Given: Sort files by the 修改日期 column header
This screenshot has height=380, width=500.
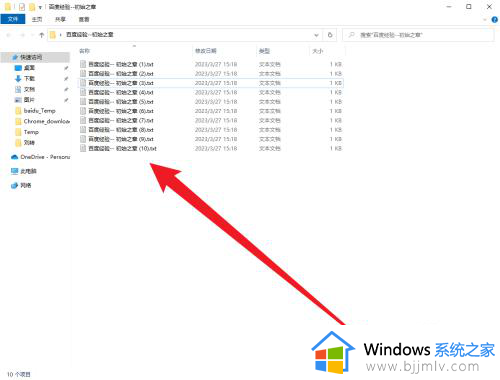Looking at the screenshot, I should (206, 51).
